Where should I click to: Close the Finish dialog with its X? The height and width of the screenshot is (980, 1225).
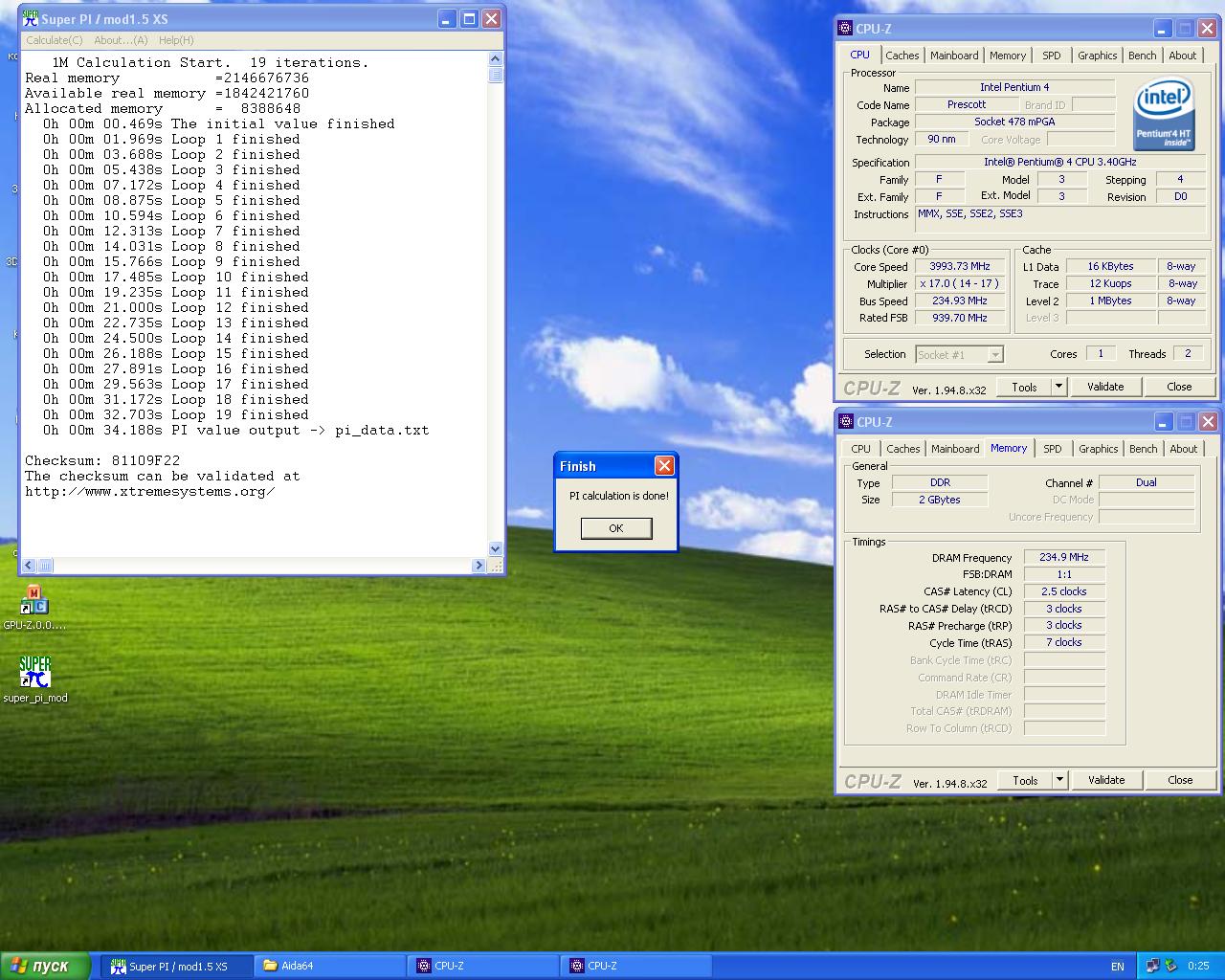click(x=664, y=466)
